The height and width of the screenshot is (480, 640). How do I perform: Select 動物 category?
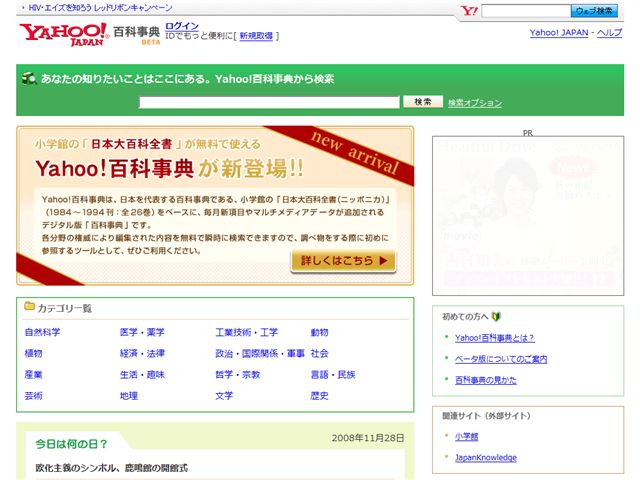point(319,332)
